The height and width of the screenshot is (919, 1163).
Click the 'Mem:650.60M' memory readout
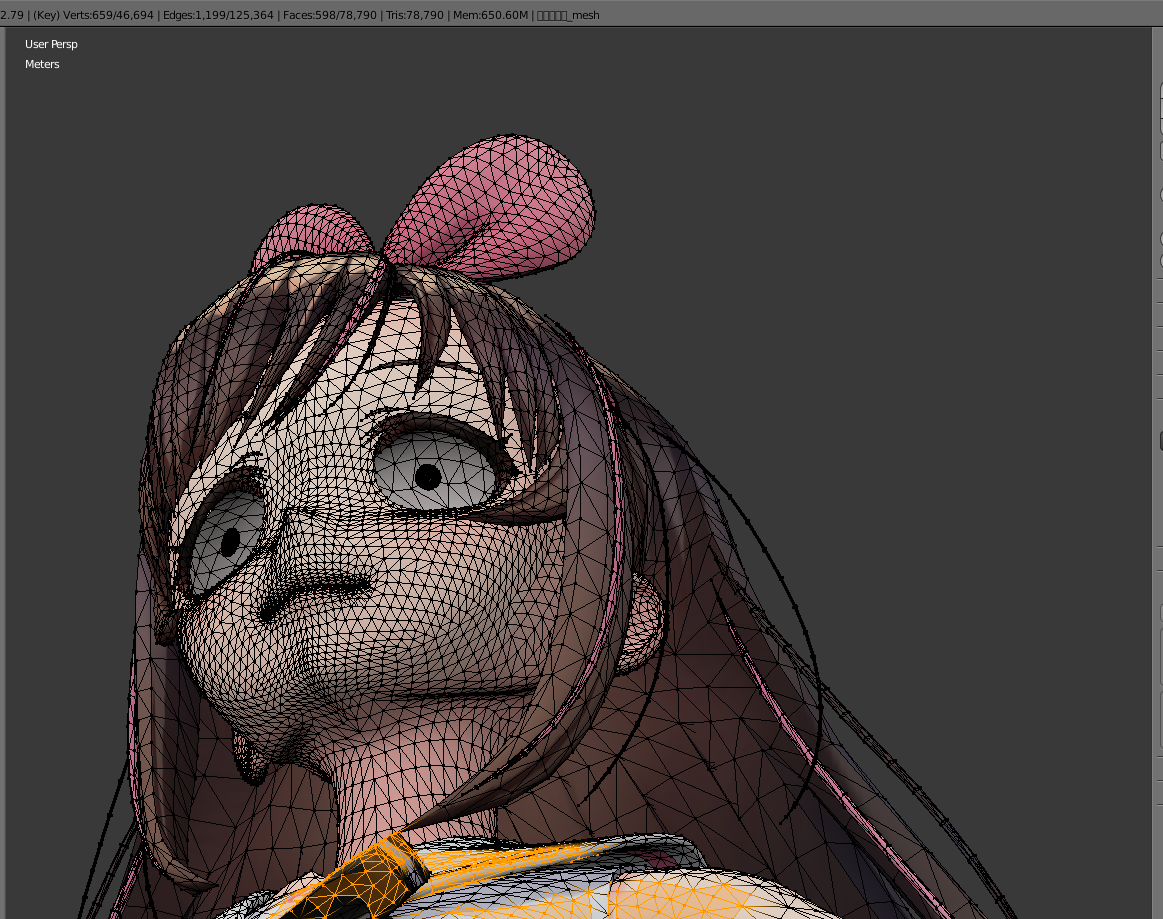[490, 15]
